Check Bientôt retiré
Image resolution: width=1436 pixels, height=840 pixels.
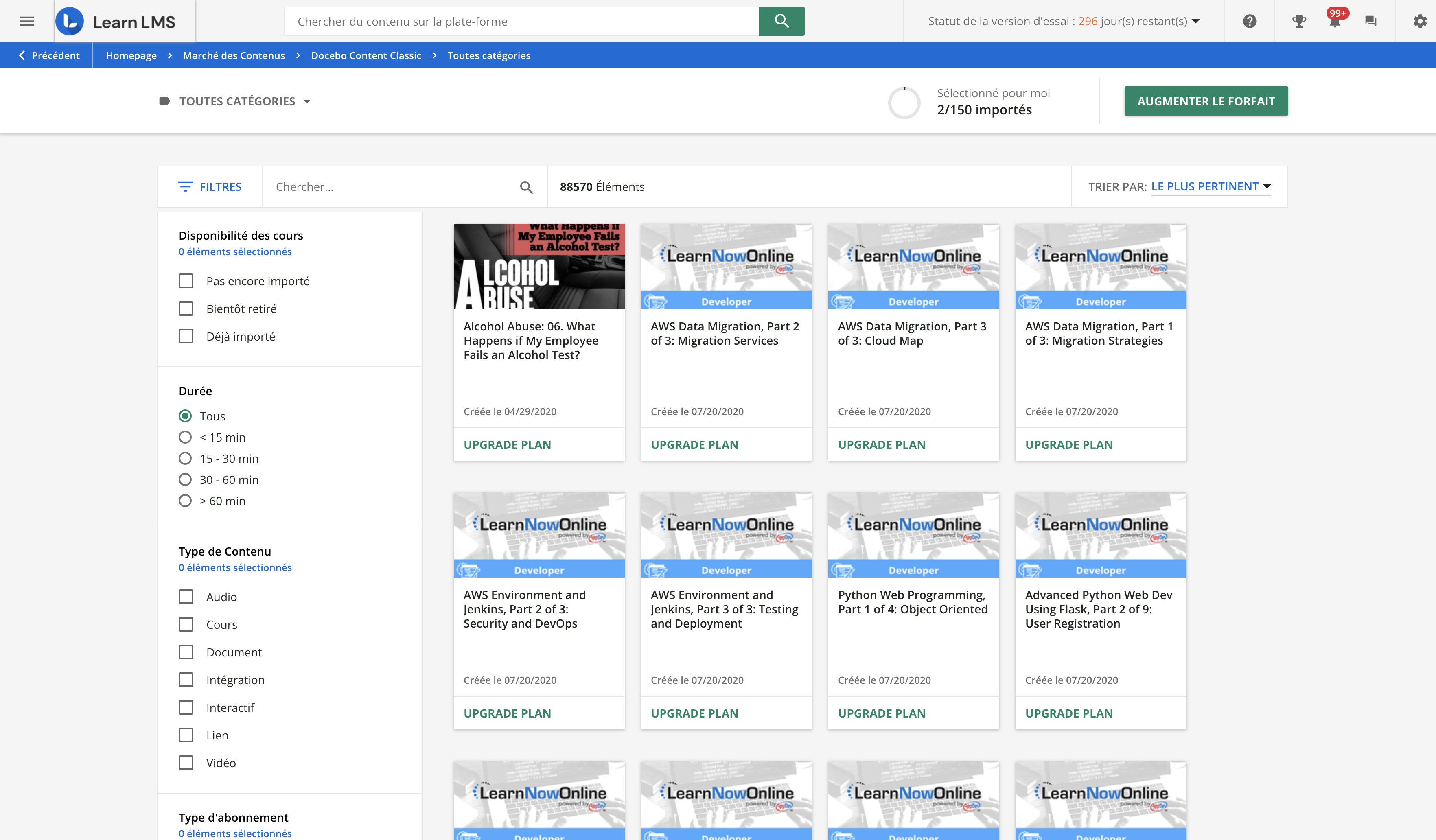click(x=186, y=308)
